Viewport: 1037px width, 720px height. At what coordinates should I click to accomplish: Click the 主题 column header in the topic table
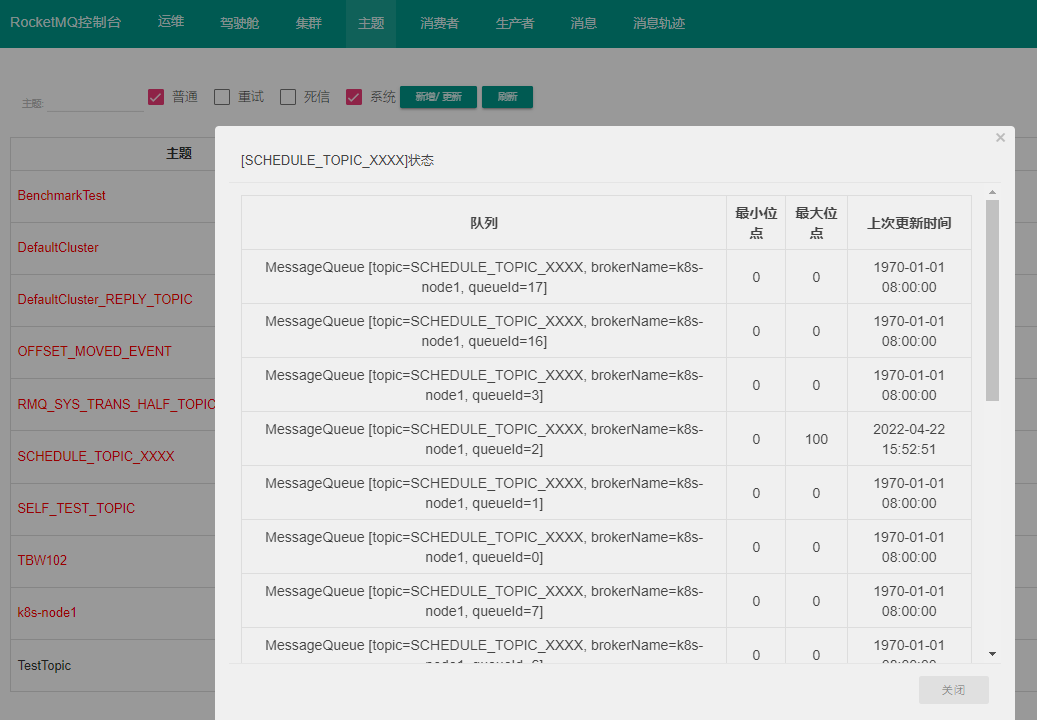pos(179,153)
